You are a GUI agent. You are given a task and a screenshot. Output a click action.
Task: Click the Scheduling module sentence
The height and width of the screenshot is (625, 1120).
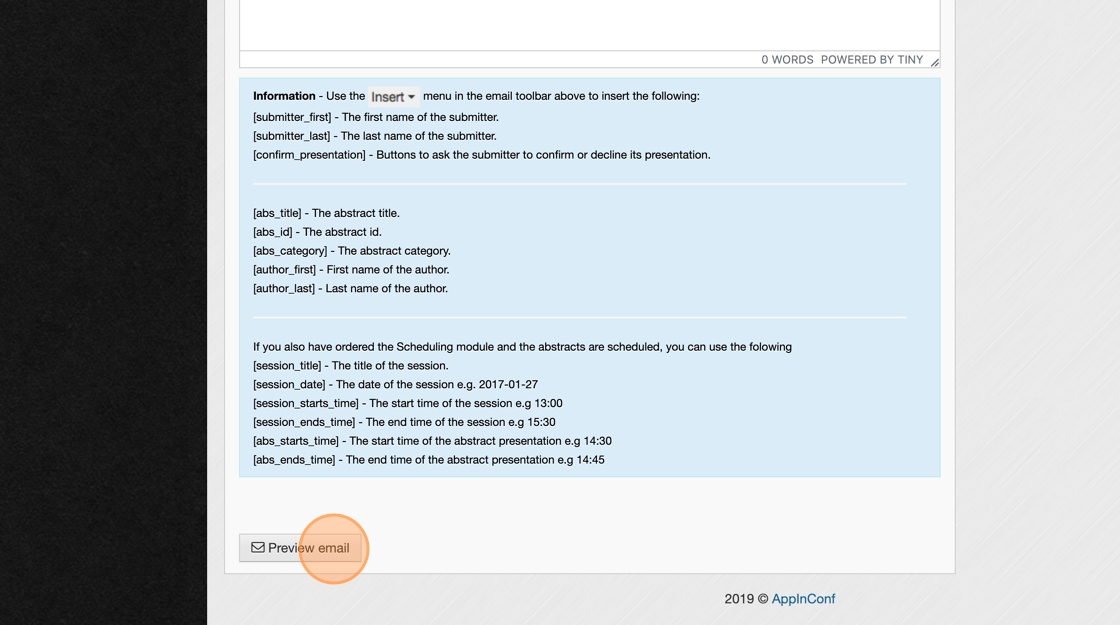tap(522, 346)
